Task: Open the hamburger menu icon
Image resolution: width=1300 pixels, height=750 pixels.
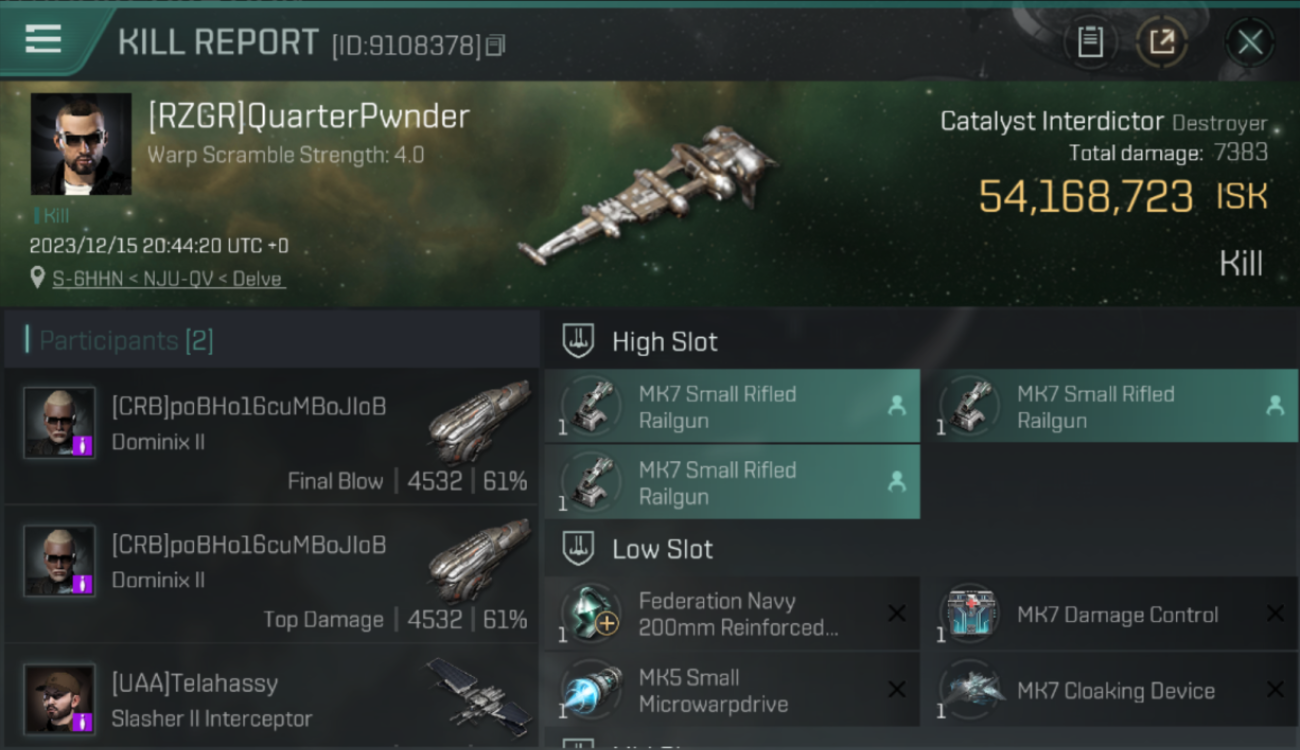Action: coord(43,39)
